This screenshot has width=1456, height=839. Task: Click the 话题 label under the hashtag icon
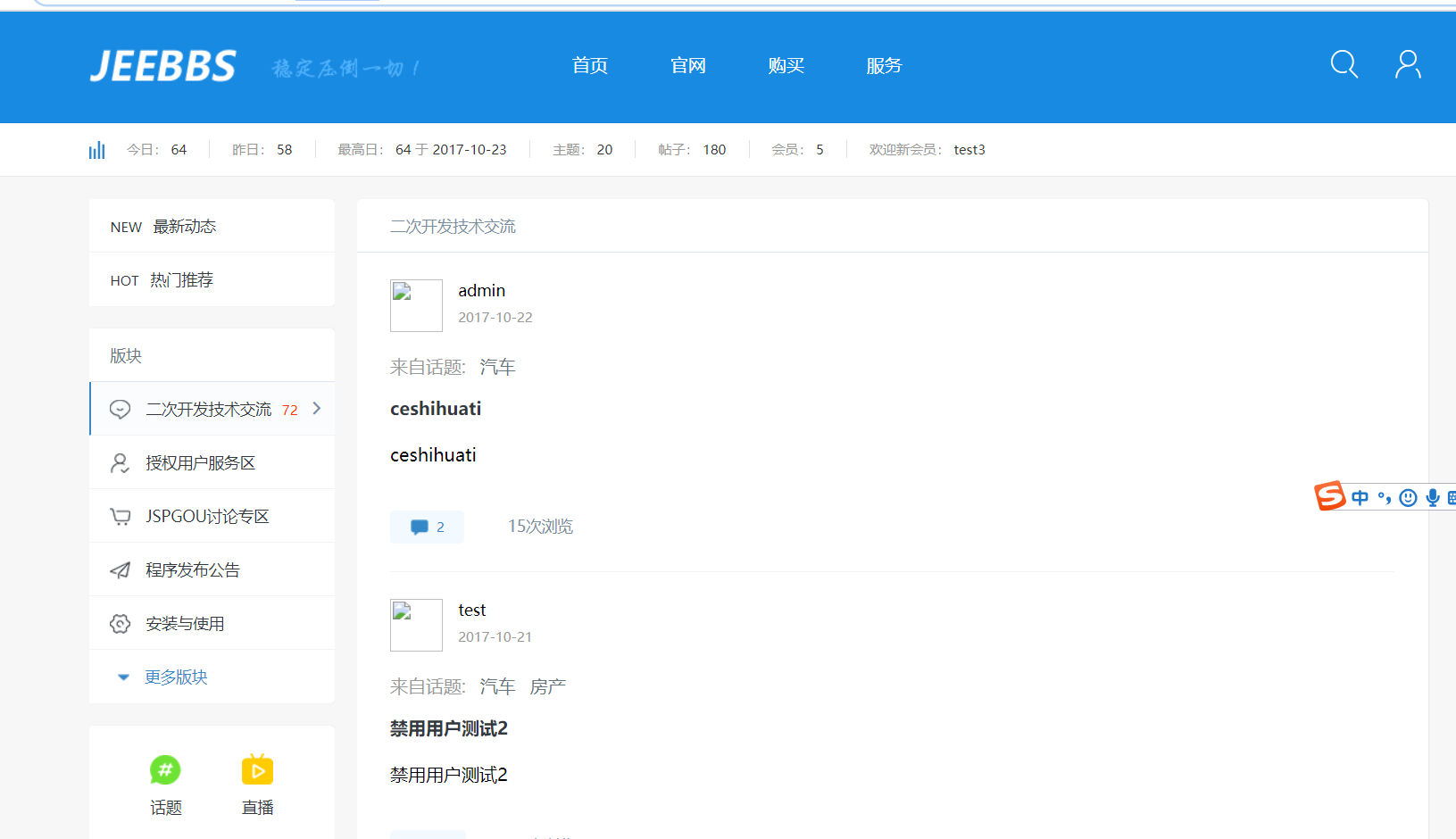tap(166, 808)
